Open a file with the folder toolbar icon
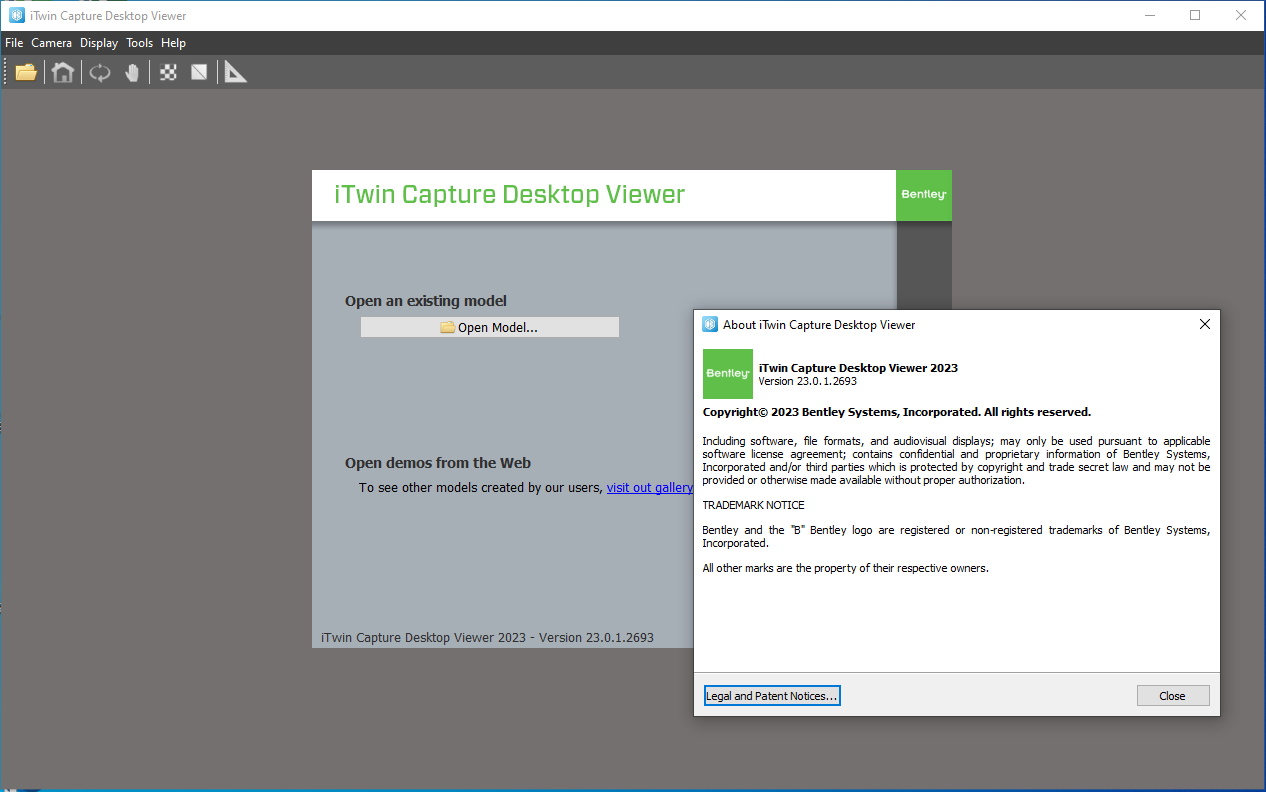Screen dimensions: 1266x792 [26, 72]
